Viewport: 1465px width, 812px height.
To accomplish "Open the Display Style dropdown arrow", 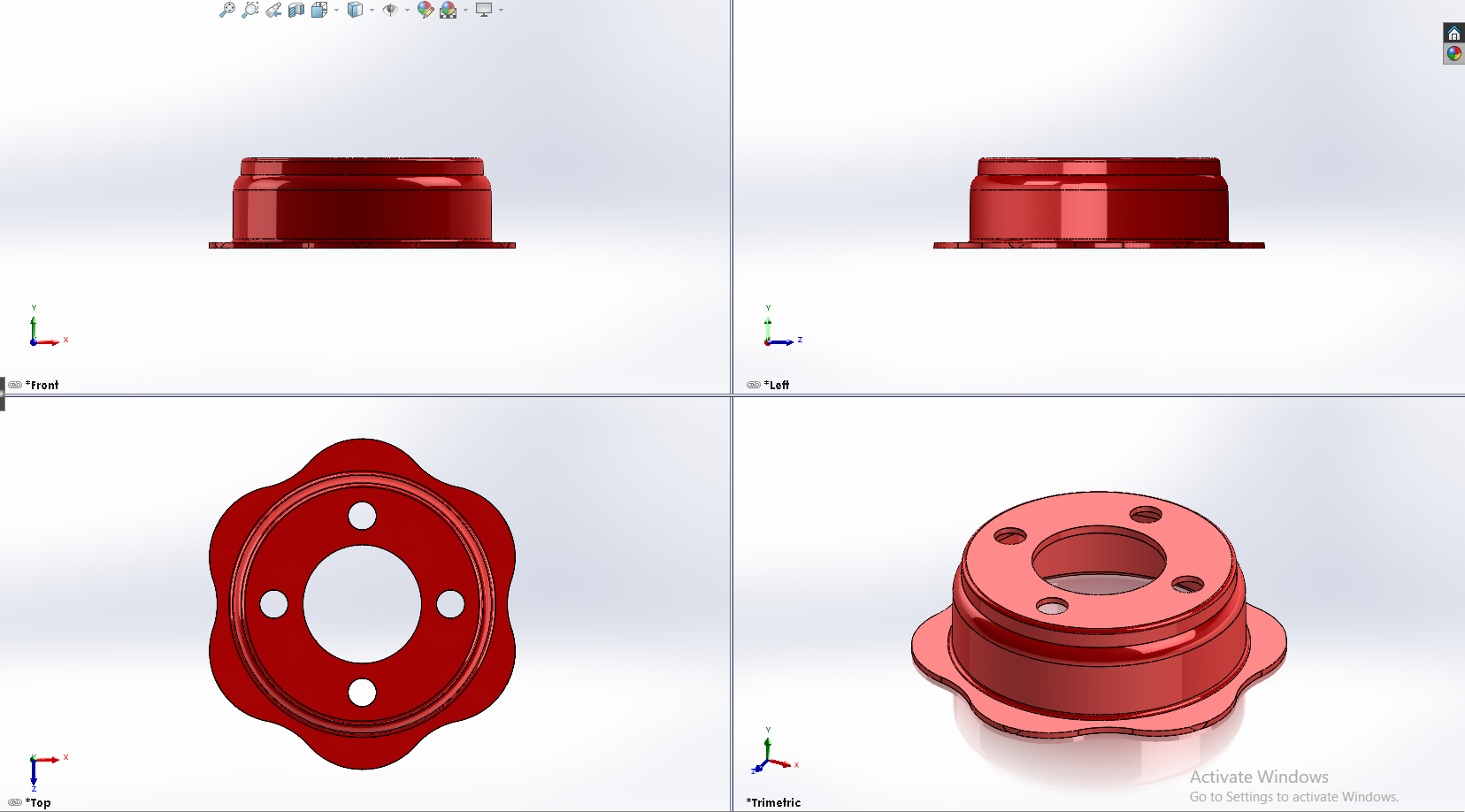I will click(x=372, y=11).
